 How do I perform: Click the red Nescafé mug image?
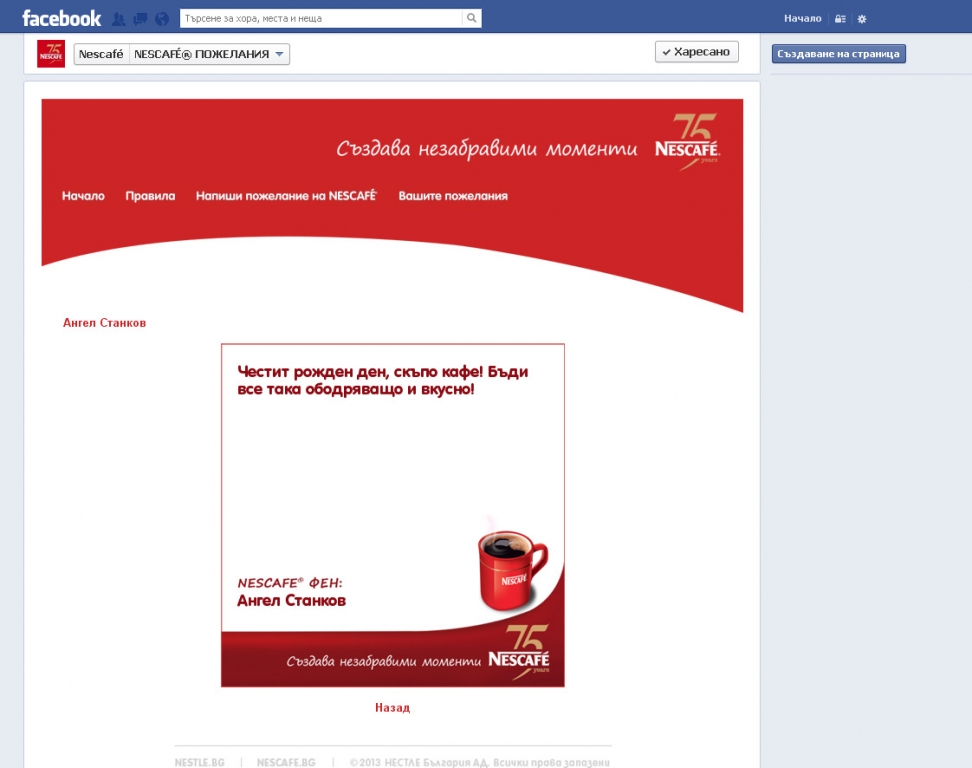click(513, 570)
